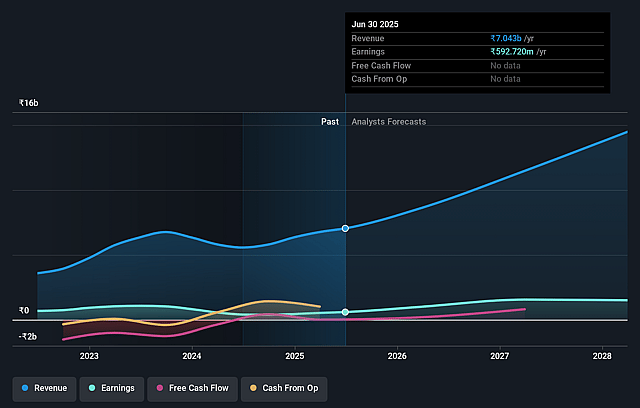This screenshot has height=408, width=640.
Task: Click the pink dot in the Free Cash Flow legend
Action: point(160,387)
